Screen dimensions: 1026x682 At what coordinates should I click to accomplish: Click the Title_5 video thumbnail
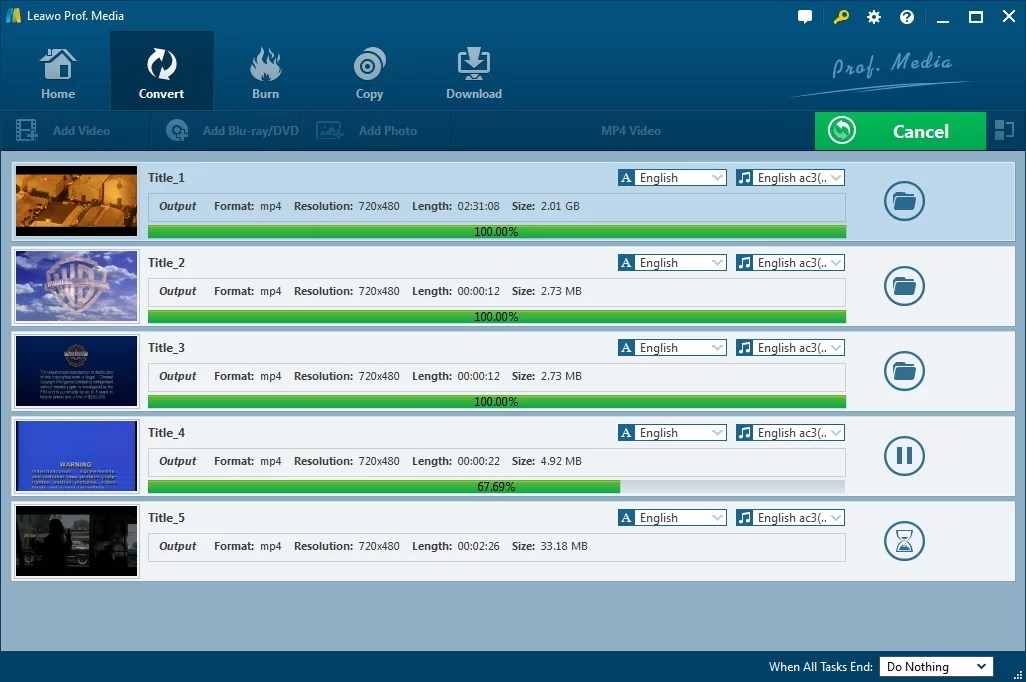[x=75, y=541]
